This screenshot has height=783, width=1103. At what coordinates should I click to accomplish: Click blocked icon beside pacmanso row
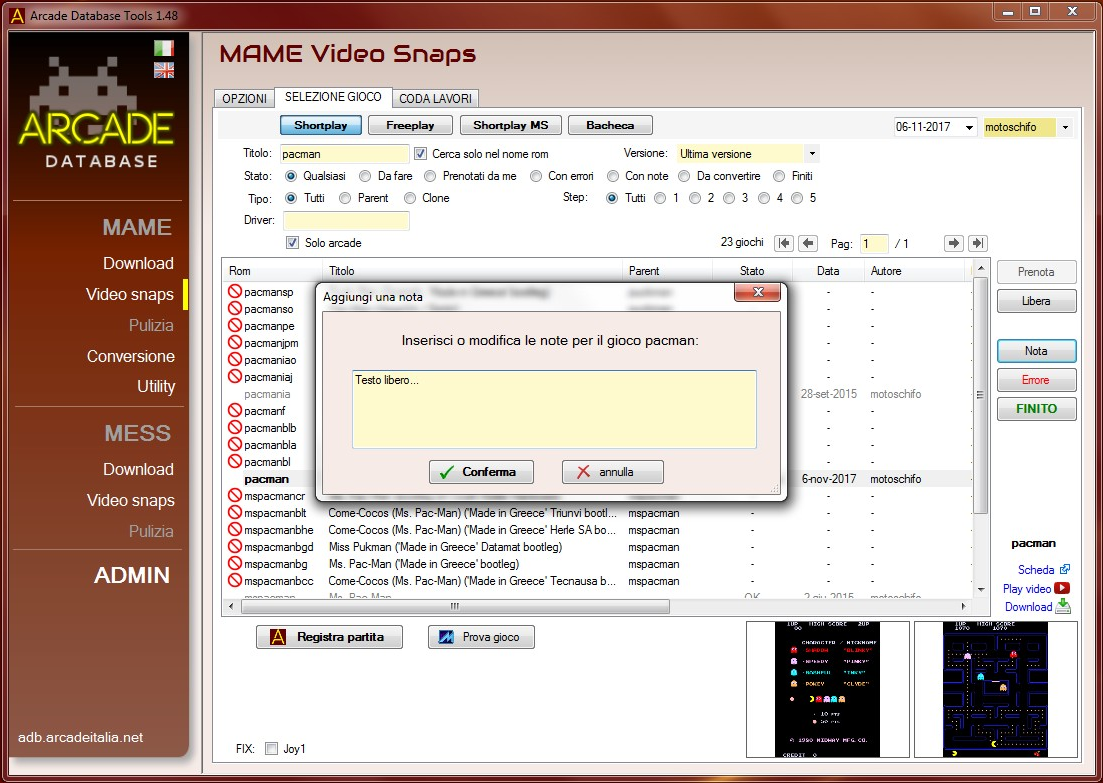click(235, 308)
